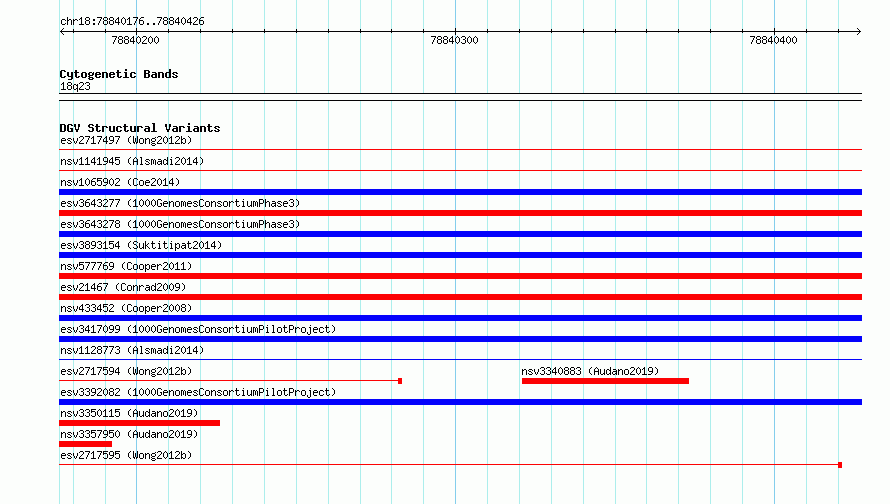Click nsv433452 (Cooper2008) label
This screenshot has width=890, height=504.
pyautogui.click(x=126, y=308)
